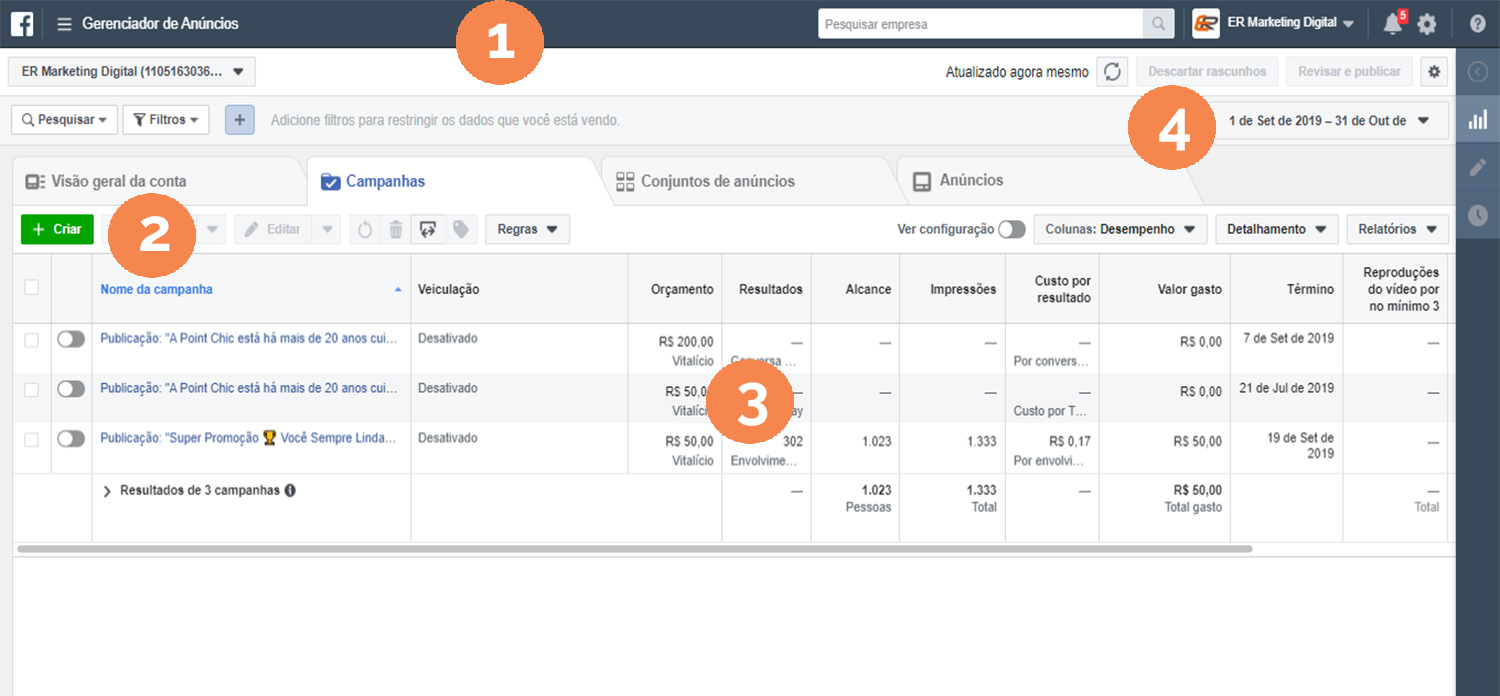This screenshot has height=696, width=1500.
Task: Open the date range dropdown
Action: coord(1328,121)
